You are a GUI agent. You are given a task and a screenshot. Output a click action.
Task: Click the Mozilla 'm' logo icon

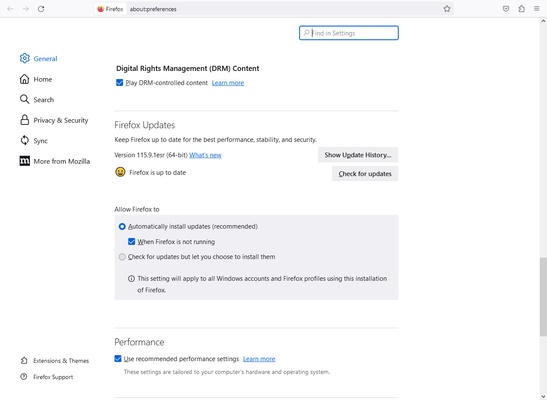[24, 161]
